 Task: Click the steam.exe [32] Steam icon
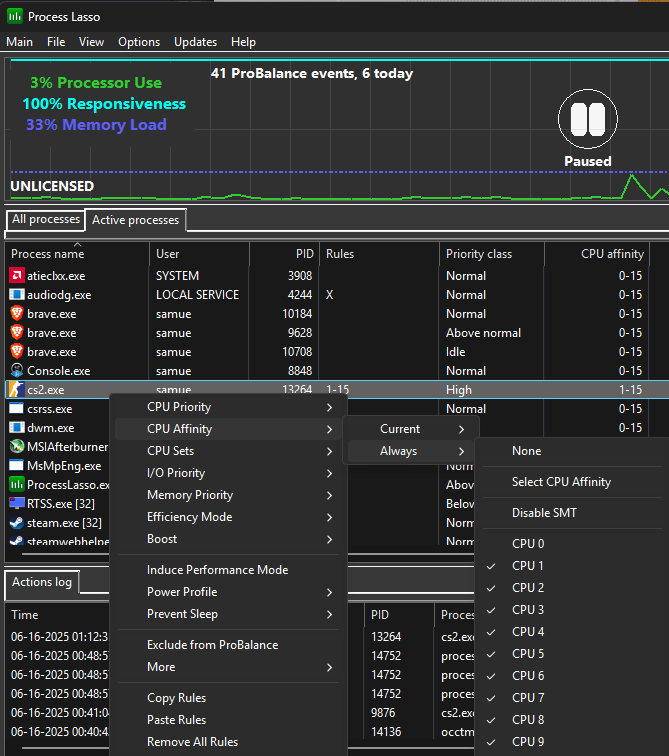(16, 522)
